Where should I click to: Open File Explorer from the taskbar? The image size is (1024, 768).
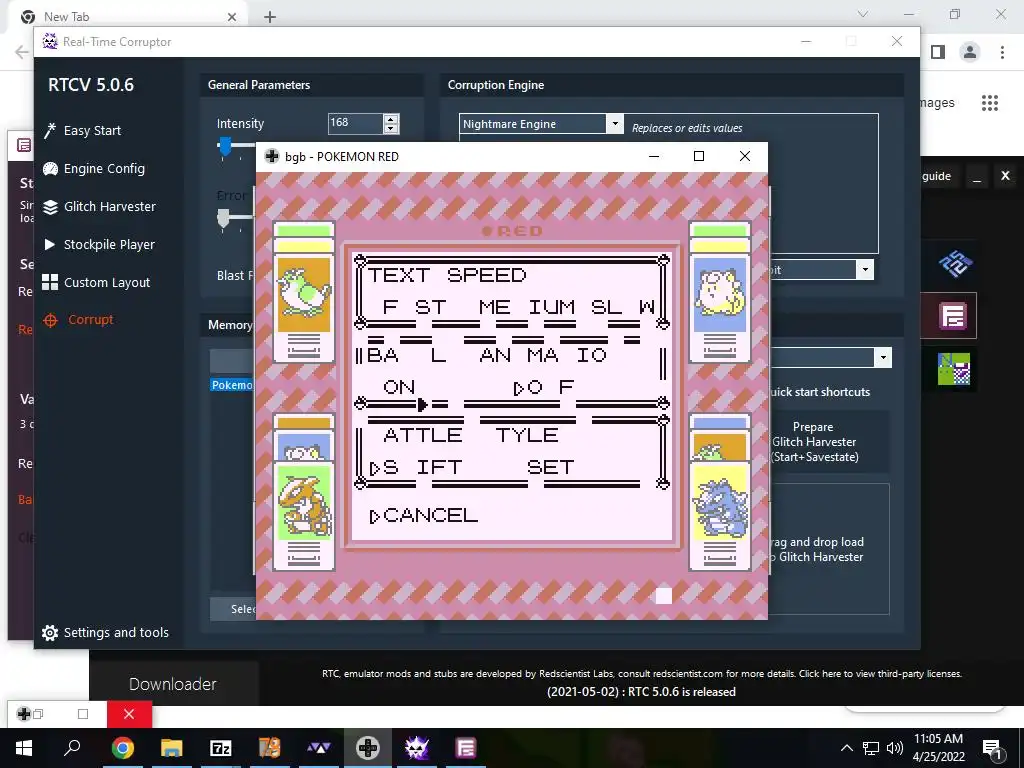172,748
